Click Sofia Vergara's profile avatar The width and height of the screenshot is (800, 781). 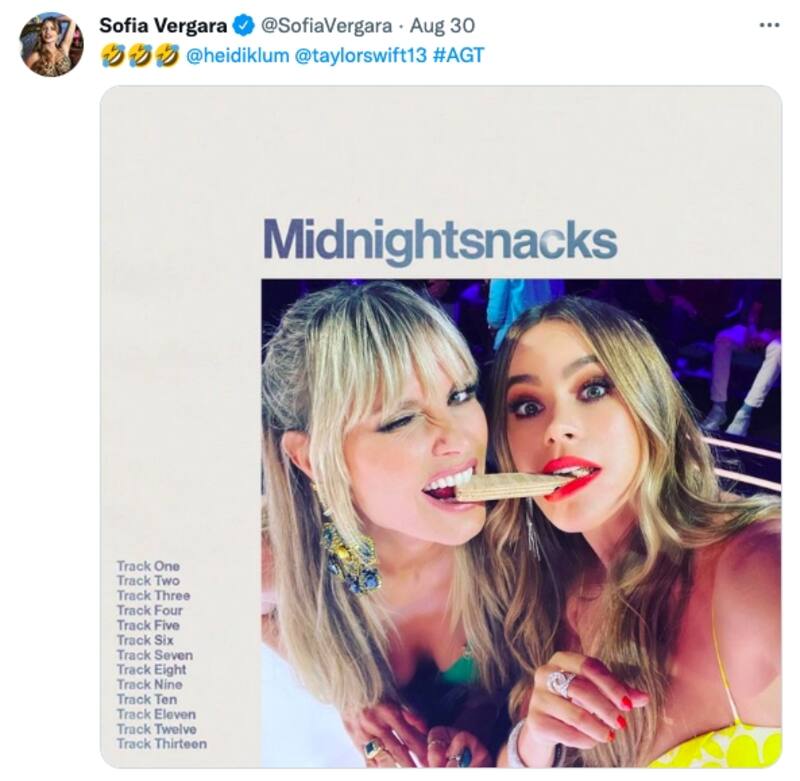coord(51,44)
